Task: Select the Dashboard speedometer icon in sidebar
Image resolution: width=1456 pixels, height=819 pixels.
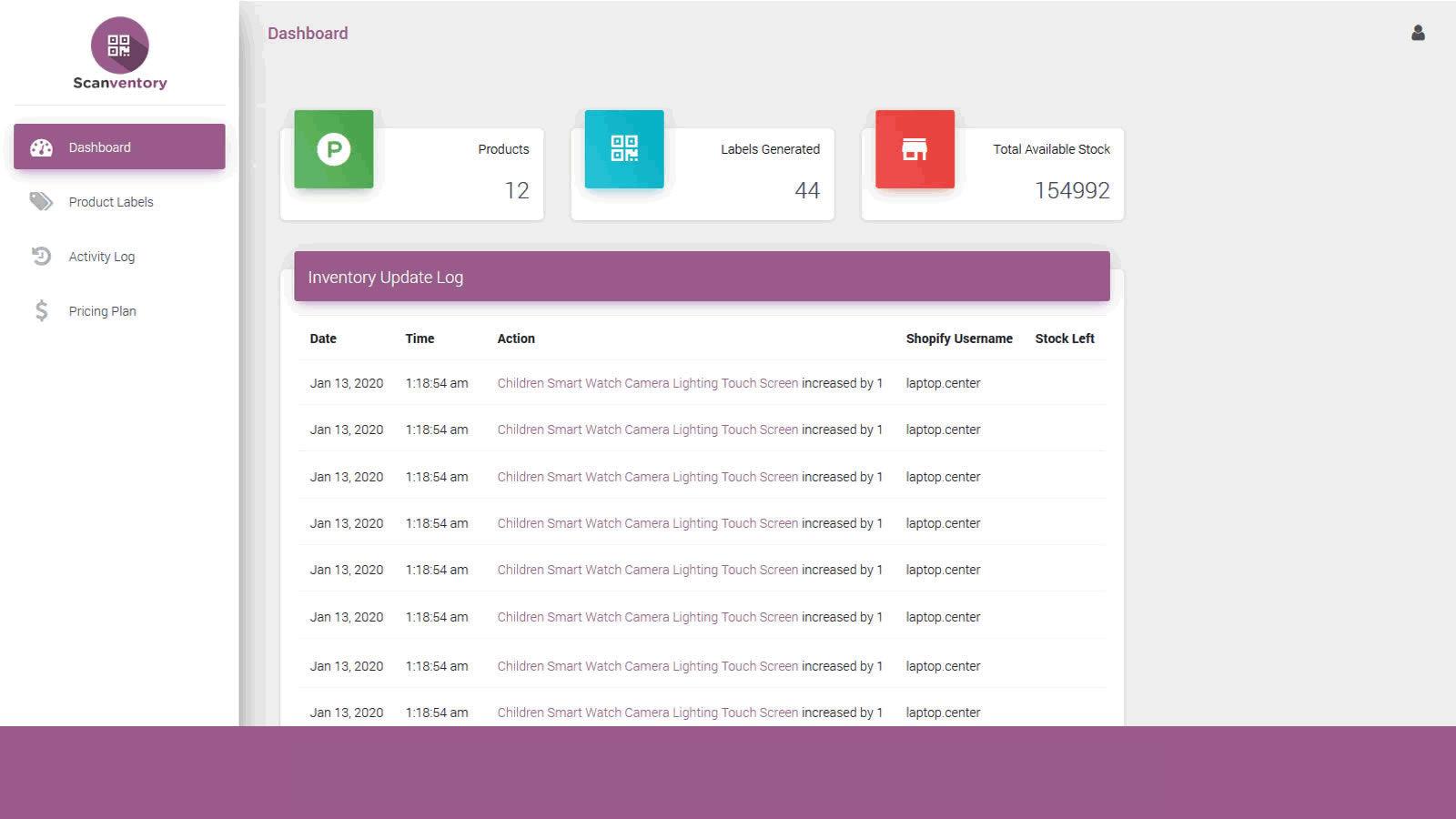Action: pyautogui.click(x=42, y=147)
